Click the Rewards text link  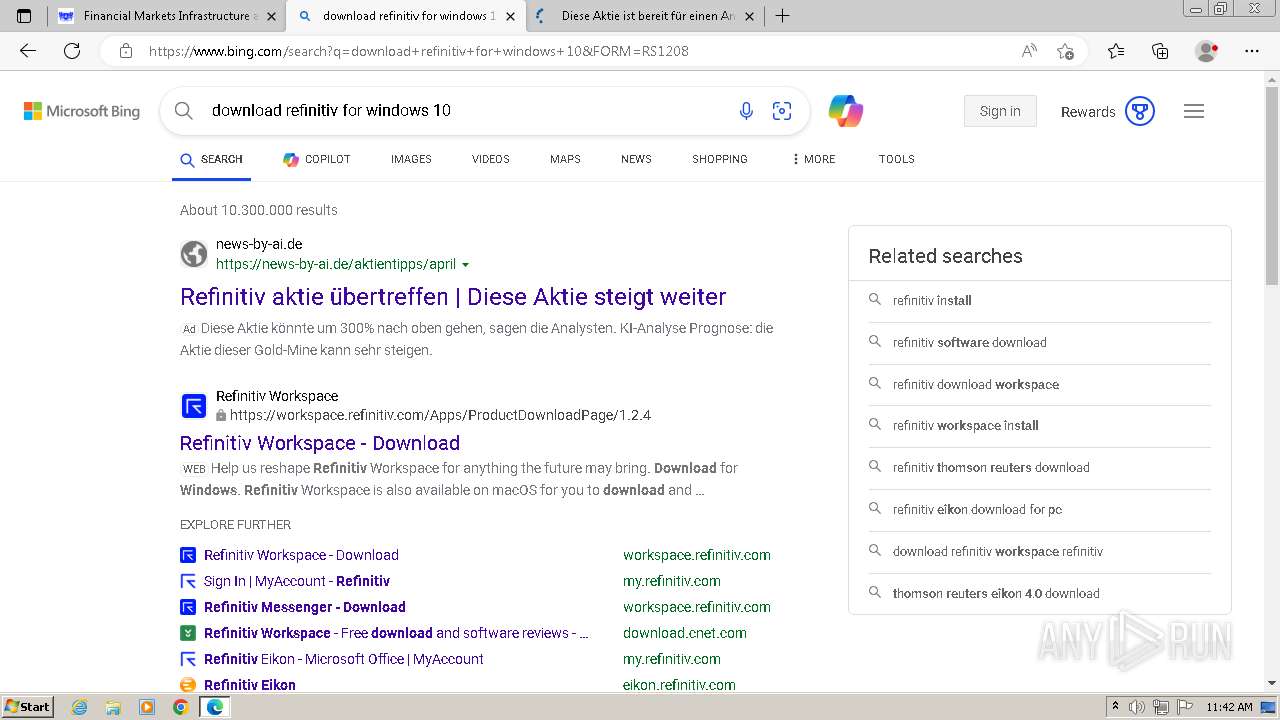[x=1088, y=112]
